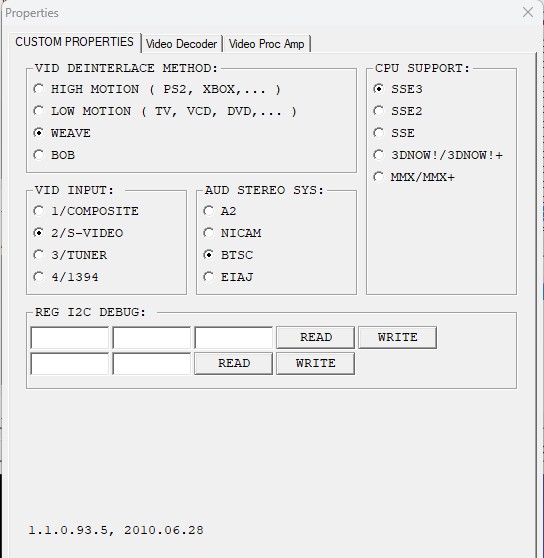The height and width of the screenshot is (558, 544).
Task: Click READ in first debug row
Action: coord(316,337)
